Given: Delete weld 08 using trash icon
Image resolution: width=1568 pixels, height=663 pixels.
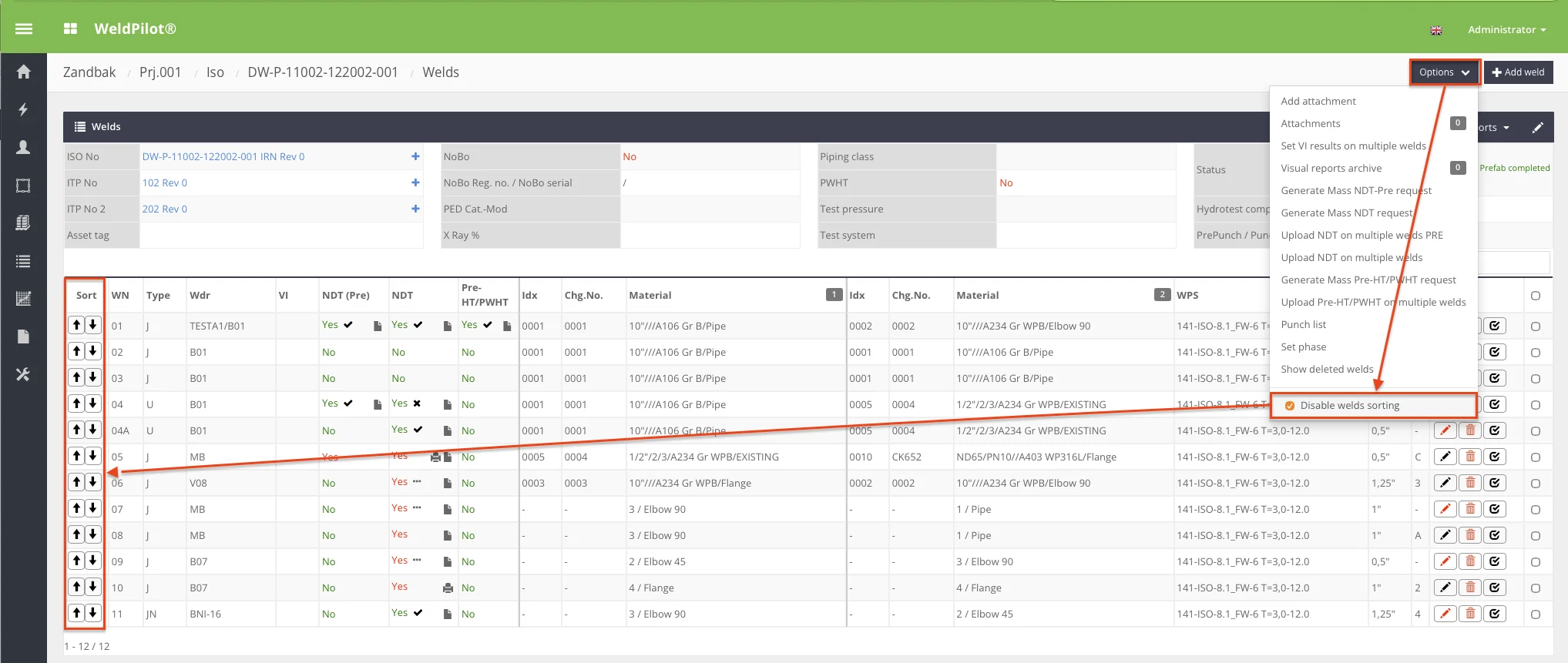Looking at the screenshot, I should coord(1469,535).
